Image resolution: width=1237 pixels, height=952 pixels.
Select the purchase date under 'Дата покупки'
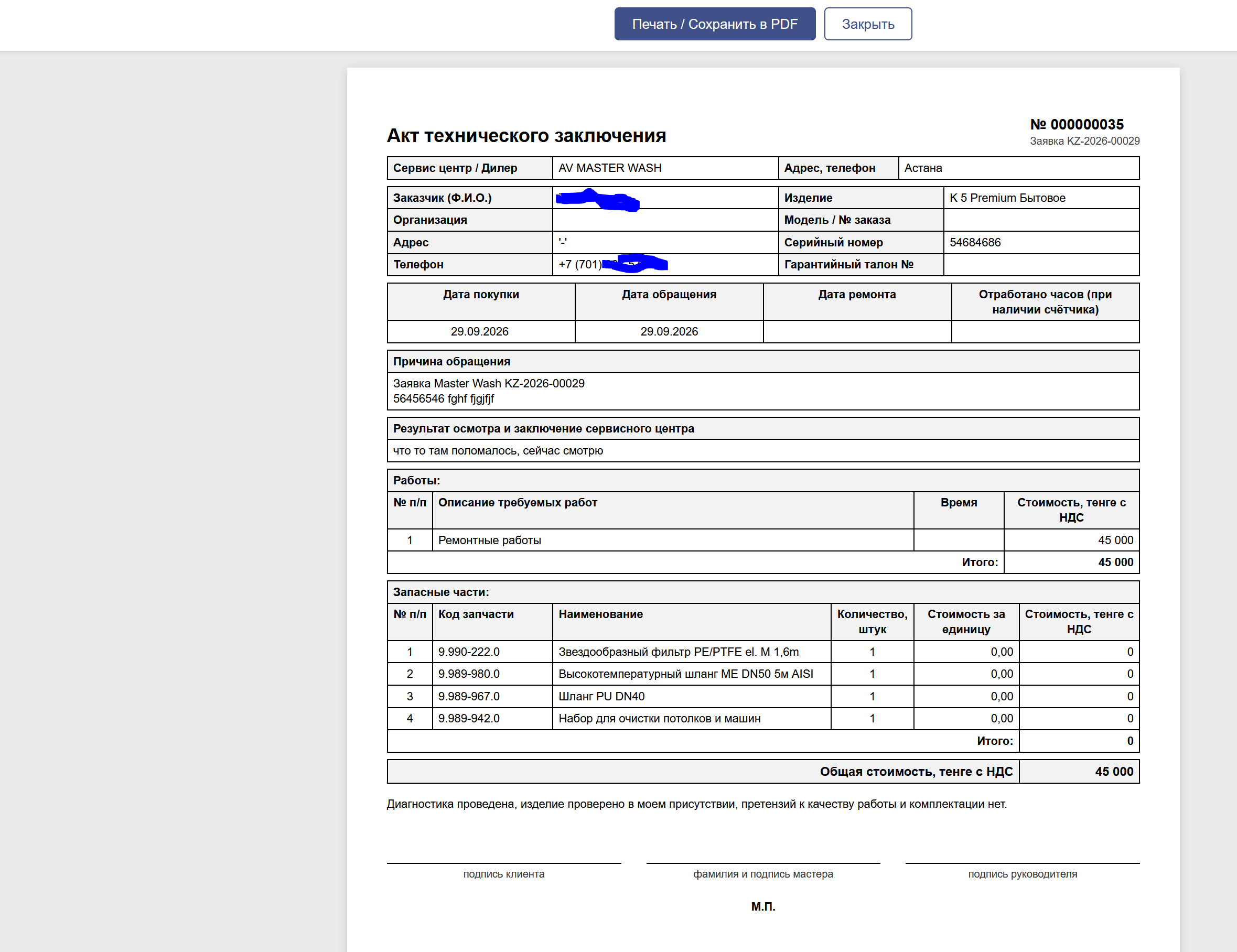(480, 331)
